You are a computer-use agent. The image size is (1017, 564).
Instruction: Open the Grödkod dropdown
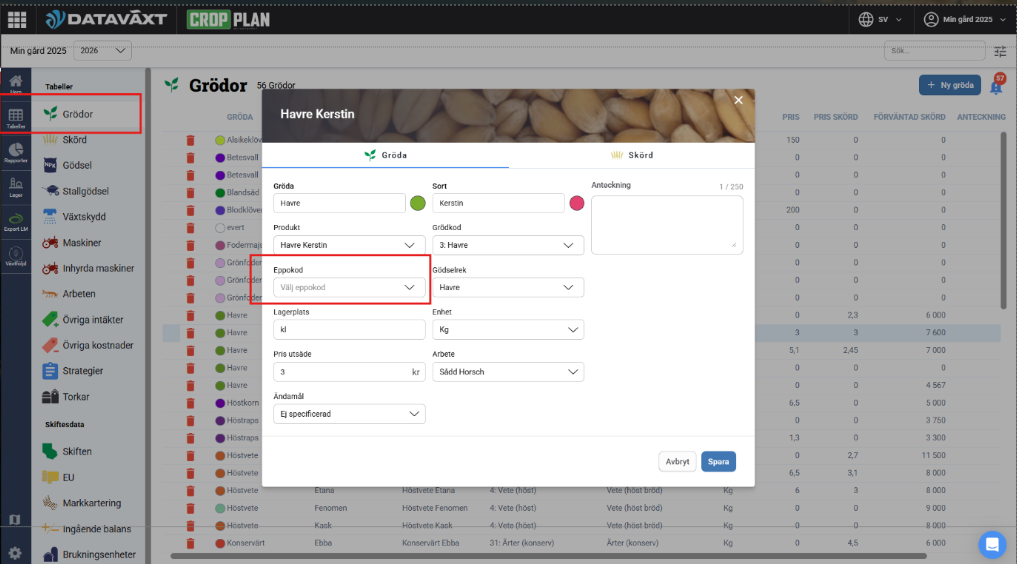coord(508,245)
